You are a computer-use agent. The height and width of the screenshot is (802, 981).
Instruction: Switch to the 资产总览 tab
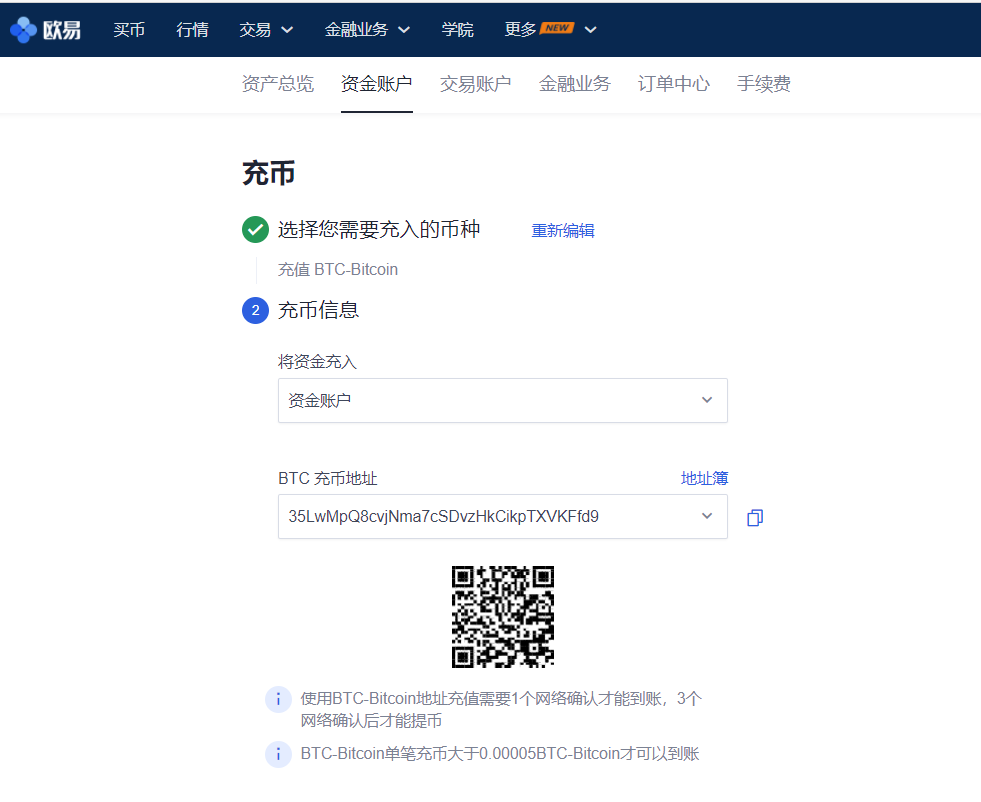coord(278,84)
